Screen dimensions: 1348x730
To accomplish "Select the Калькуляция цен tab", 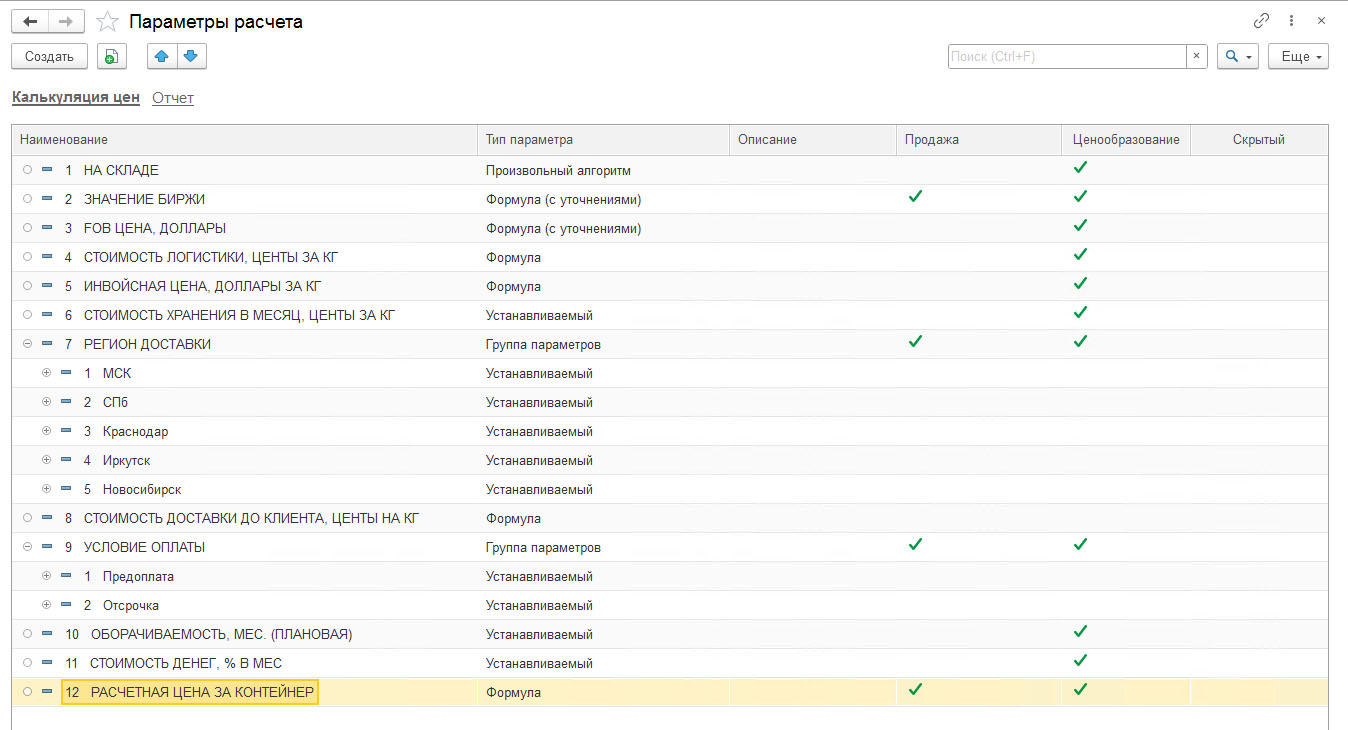I will (75, 98).
